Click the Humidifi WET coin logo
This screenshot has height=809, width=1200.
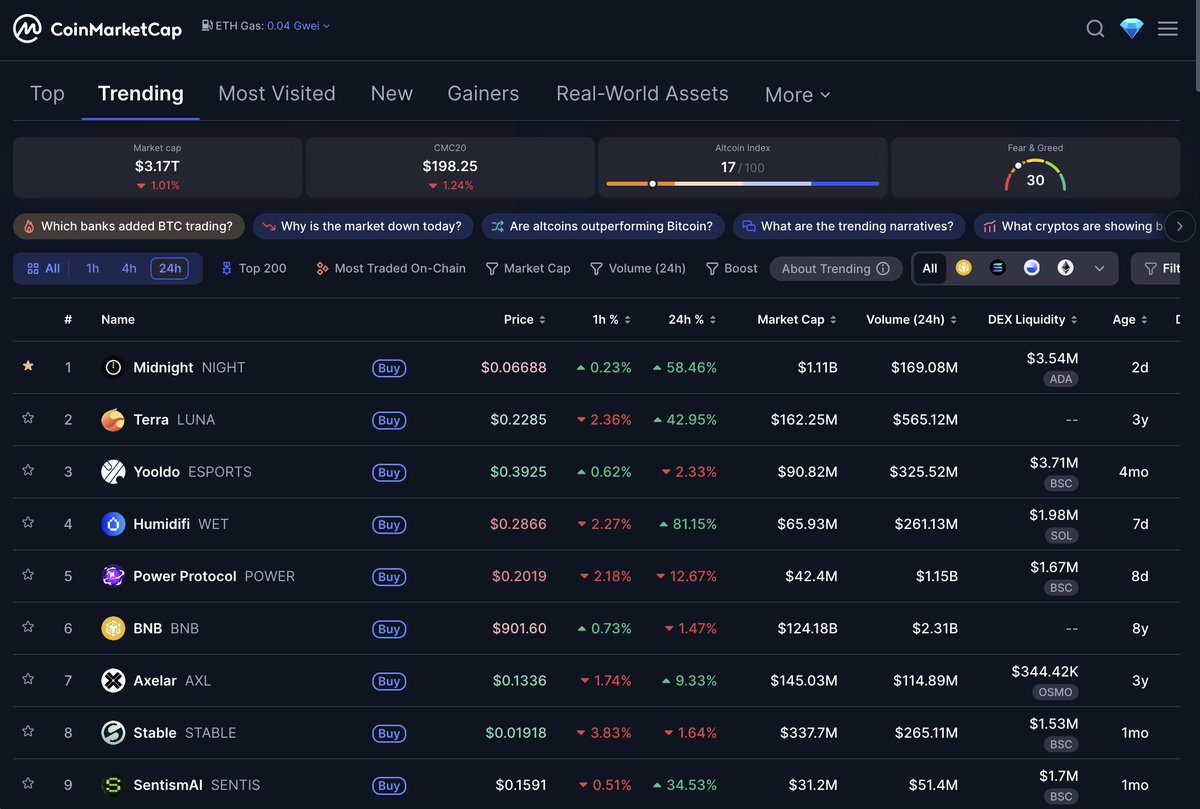click(113, 523)
